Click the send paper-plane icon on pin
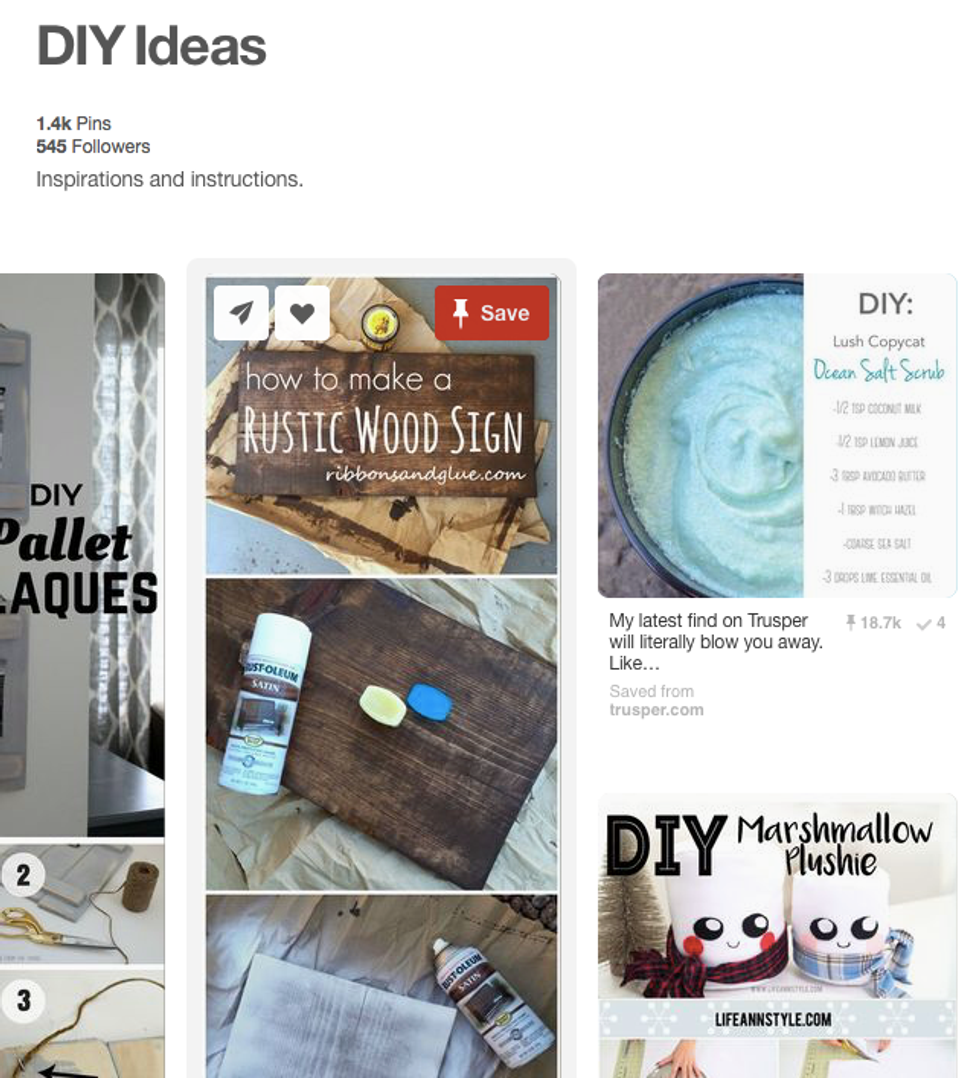980x1078 pixels. point(241,313)
